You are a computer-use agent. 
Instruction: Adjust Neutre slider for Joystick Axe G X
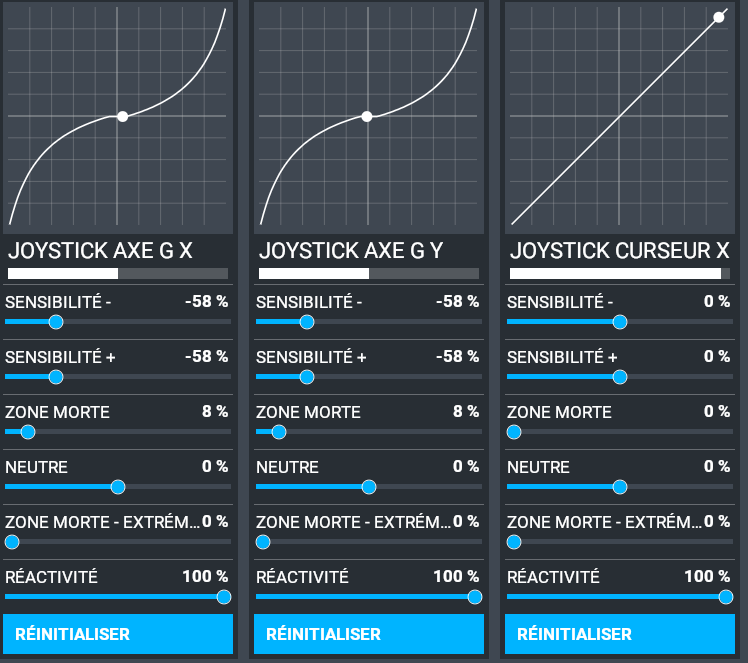(118, 487)
